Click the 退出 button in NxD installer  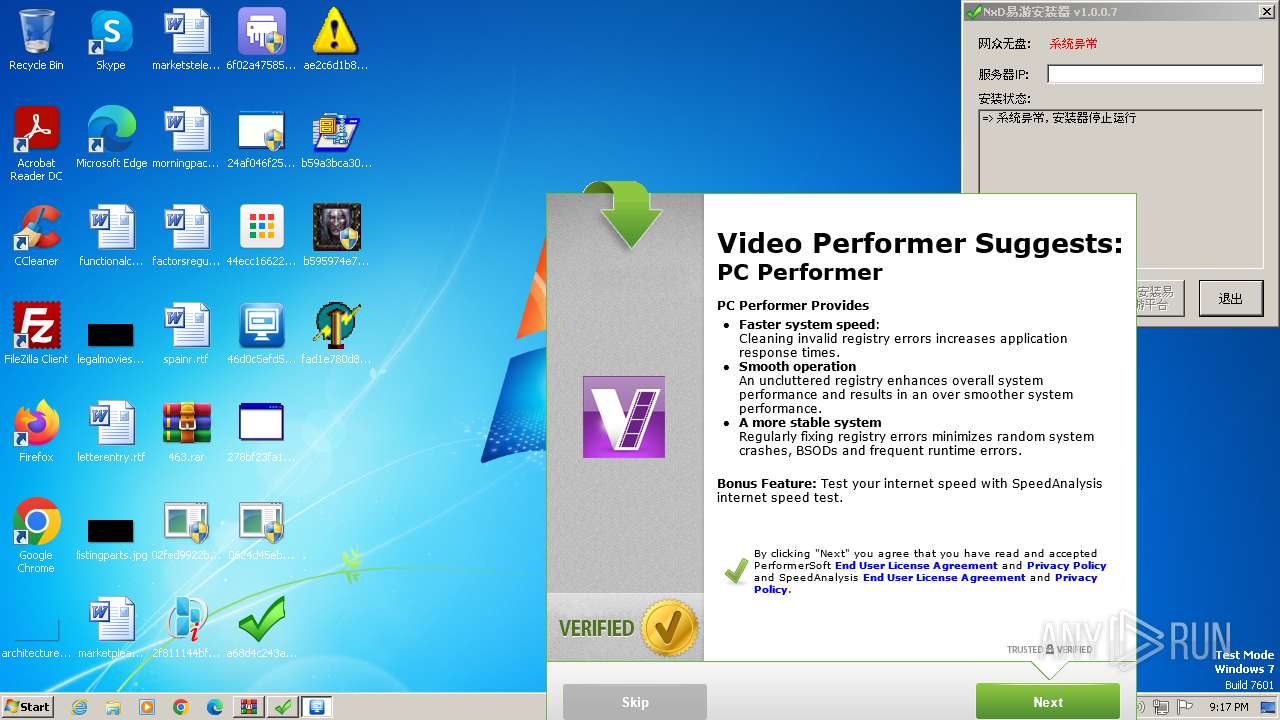(1231, 298)
